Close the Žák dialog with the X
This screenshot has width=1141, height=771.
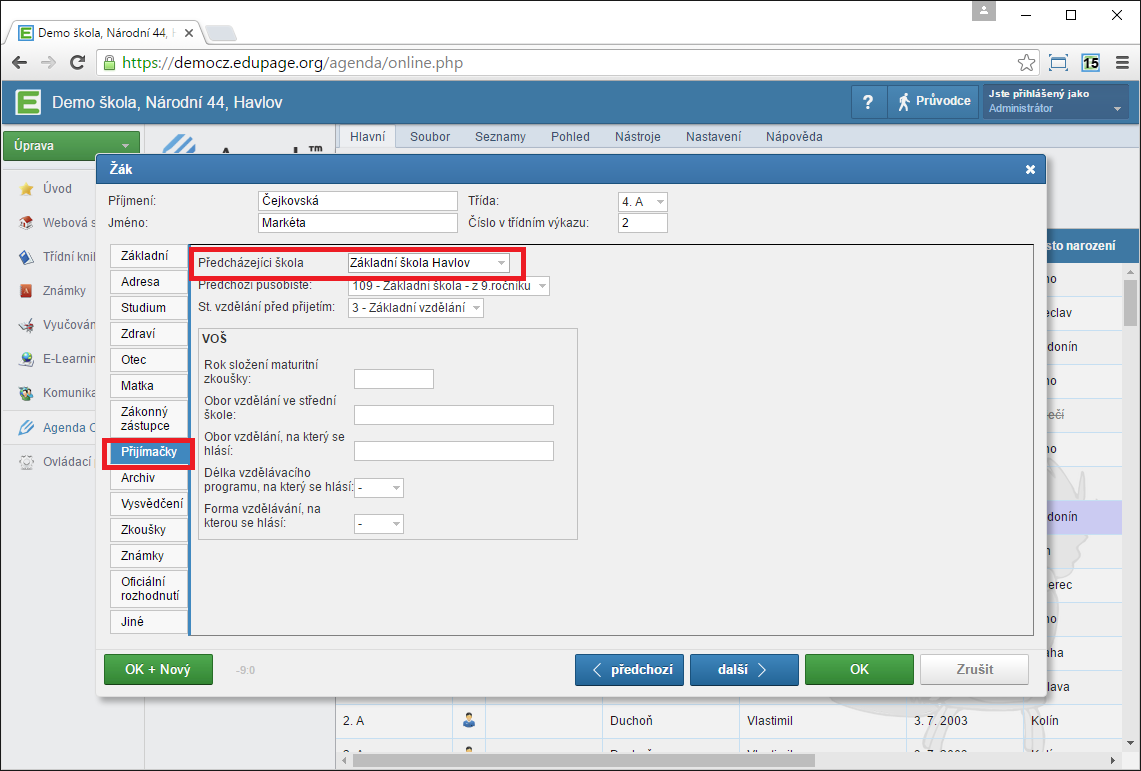coord(1030,170)
